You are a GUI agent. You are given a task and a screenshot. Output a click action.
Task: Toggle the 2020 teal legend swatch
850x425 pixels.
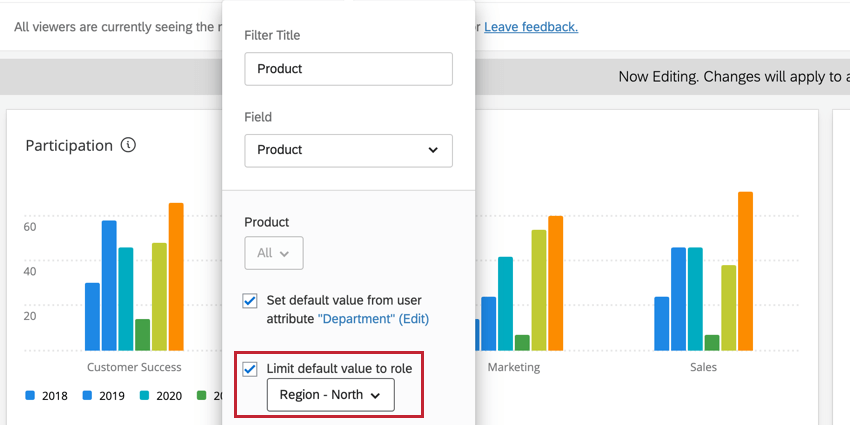click(144, 396)
